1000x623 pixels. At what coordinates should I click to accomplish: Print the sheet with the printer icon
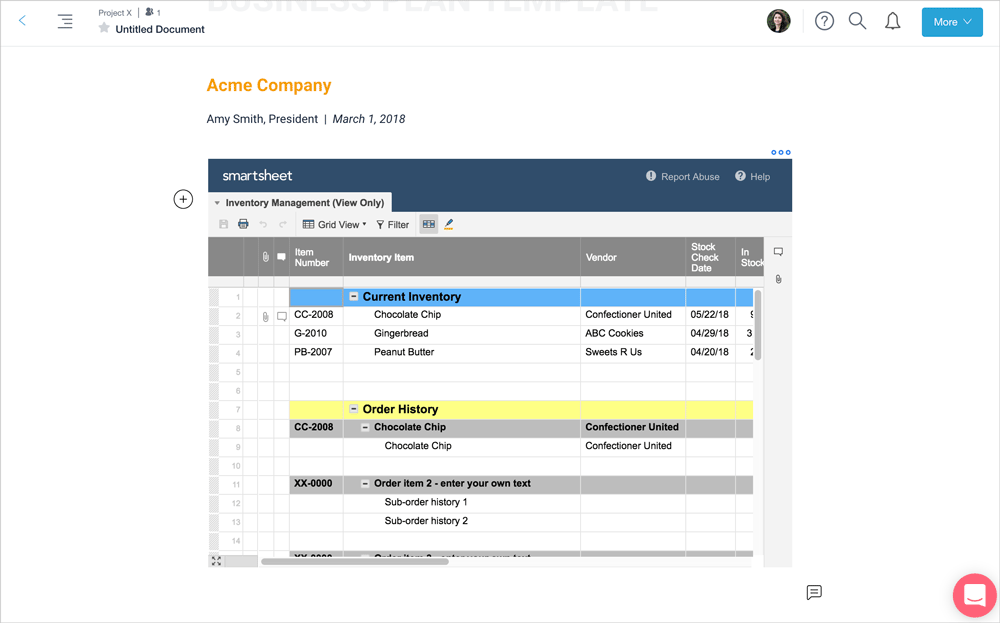pyautogui.click(x=243, y=224)
